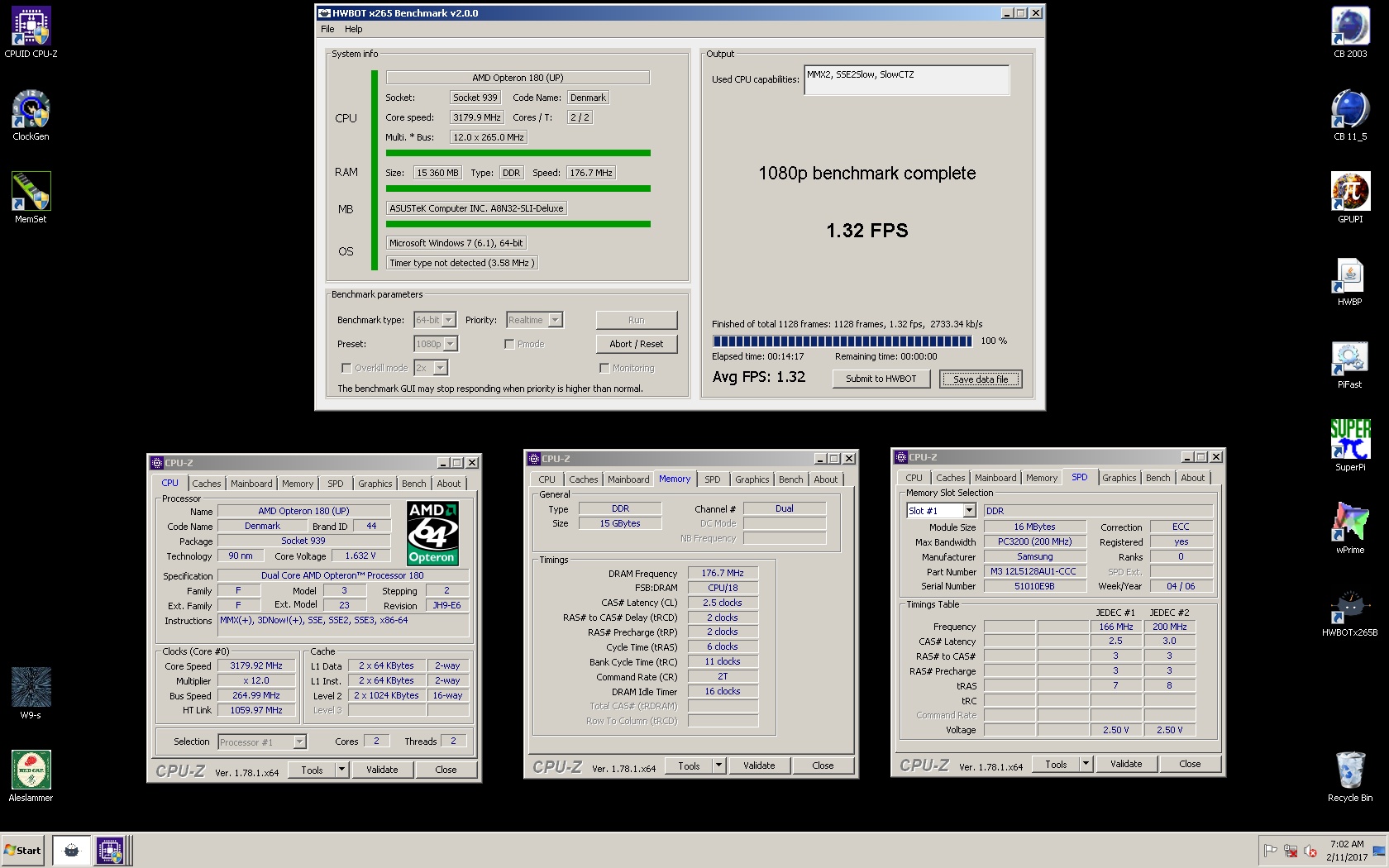Open the W9-s desktop icon
Viewport: 1389px width, 868px height.
(x=31, y=693)
